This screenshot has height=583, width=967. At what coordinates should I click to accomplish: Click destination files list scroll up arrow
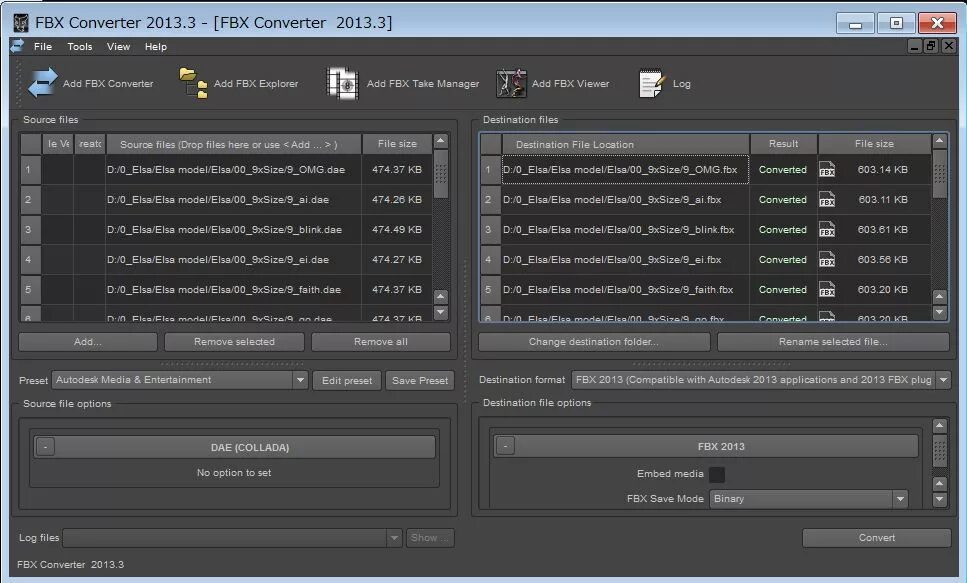pyautogui.click(x=939, y=141)
